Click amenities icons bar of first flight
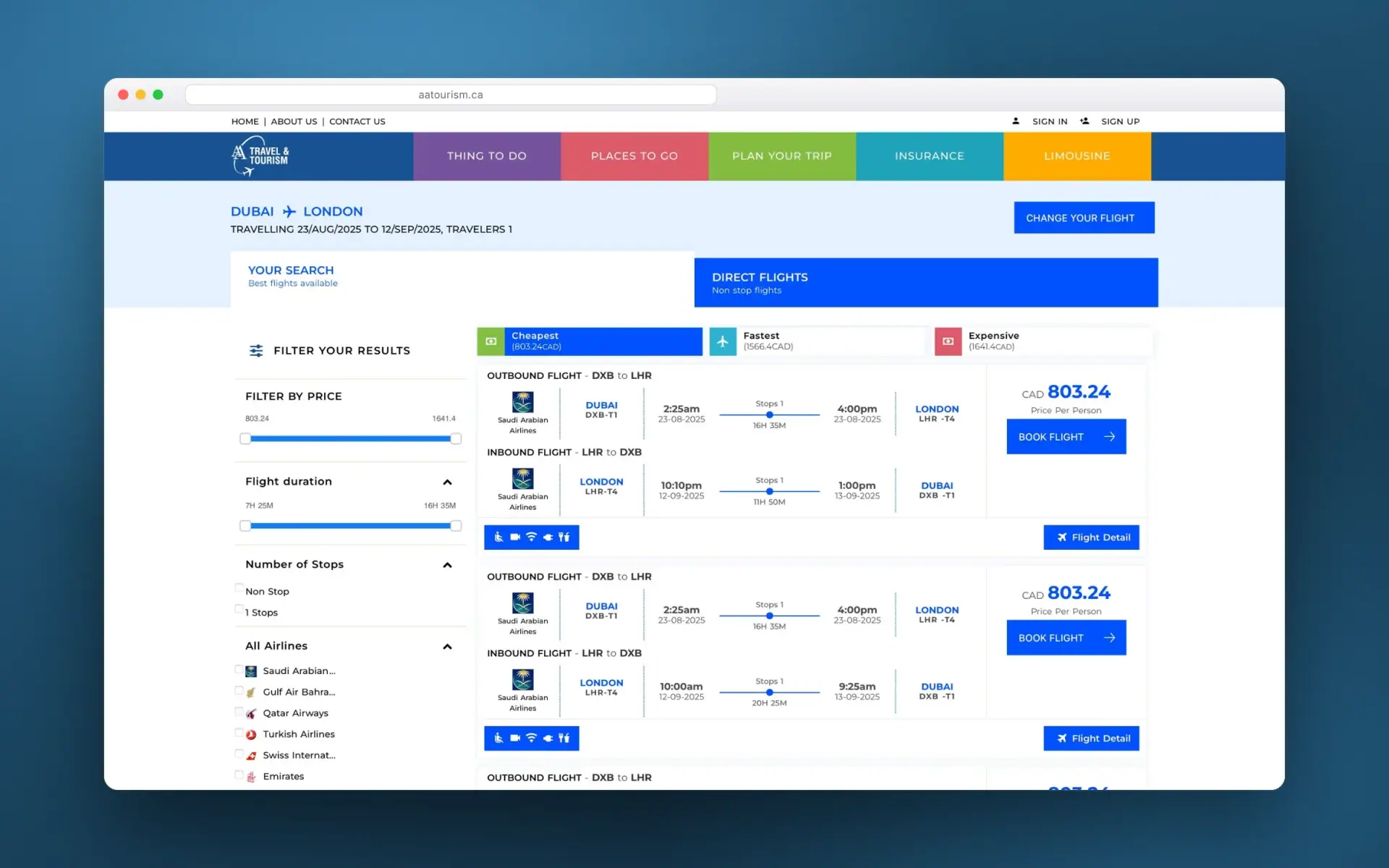Viewport: 1389px width, 868px height. (x=532, y=537)
